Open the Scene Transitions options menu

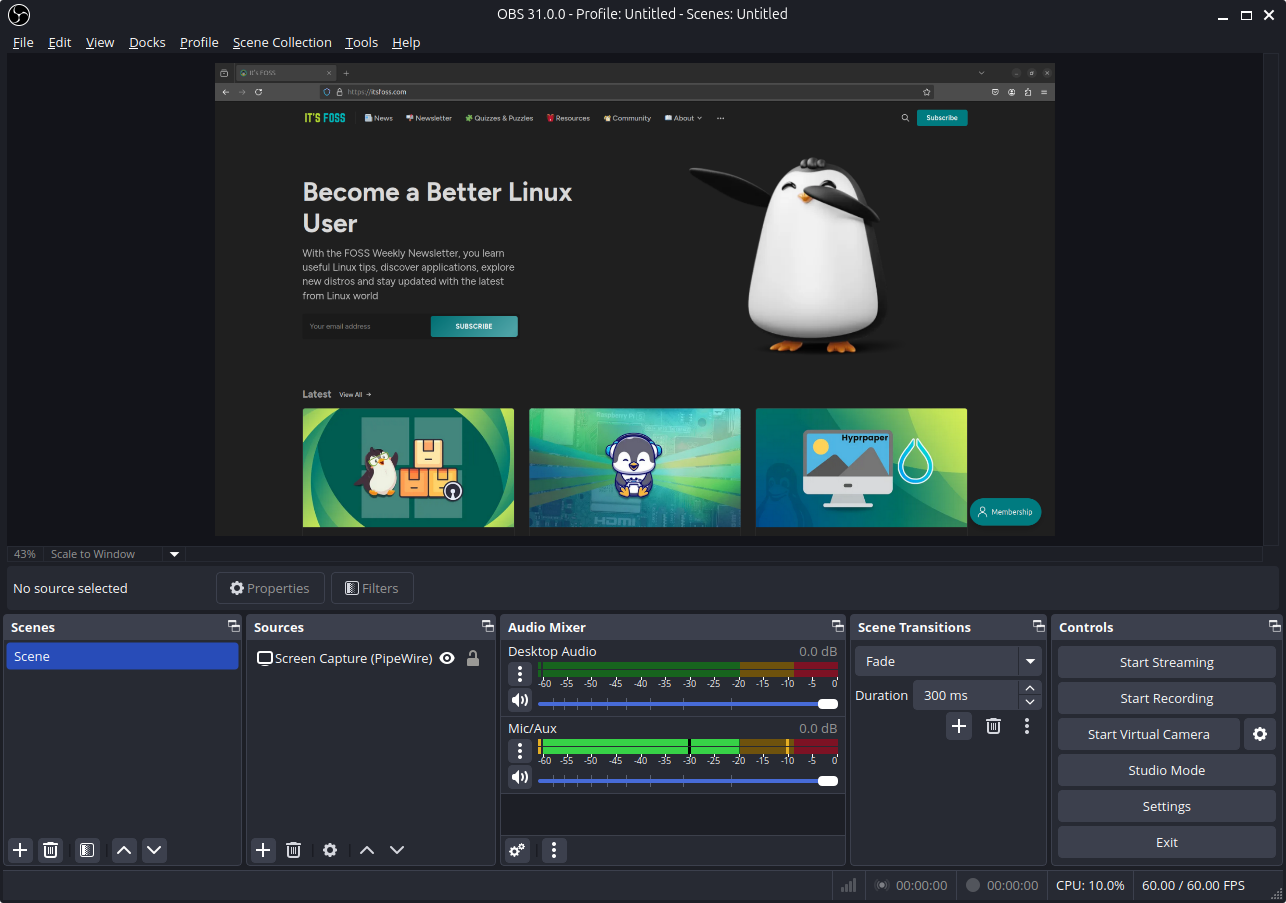[1026, 726]
